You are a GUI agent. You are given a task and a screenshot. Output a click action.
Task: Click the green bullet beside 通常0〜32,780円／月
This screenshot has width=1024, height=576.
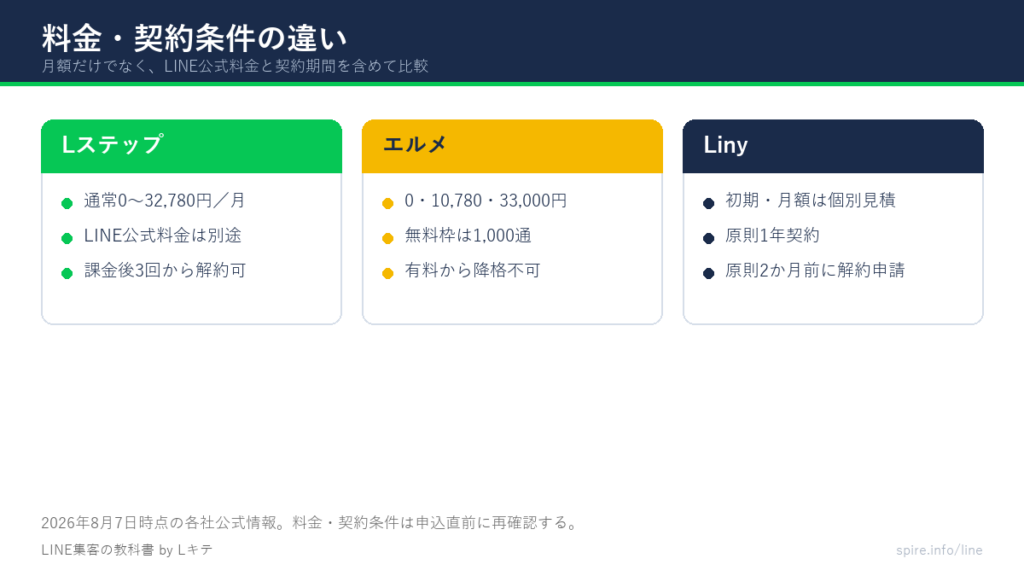tap(67, 203)
